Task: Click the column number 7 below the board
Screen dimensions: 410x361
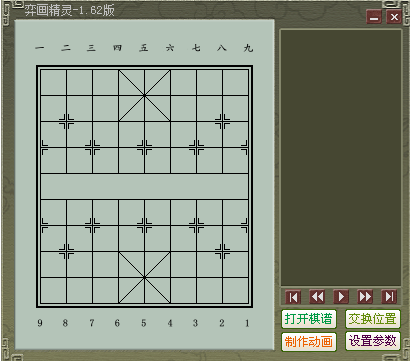Action: (x=92, y=323)
